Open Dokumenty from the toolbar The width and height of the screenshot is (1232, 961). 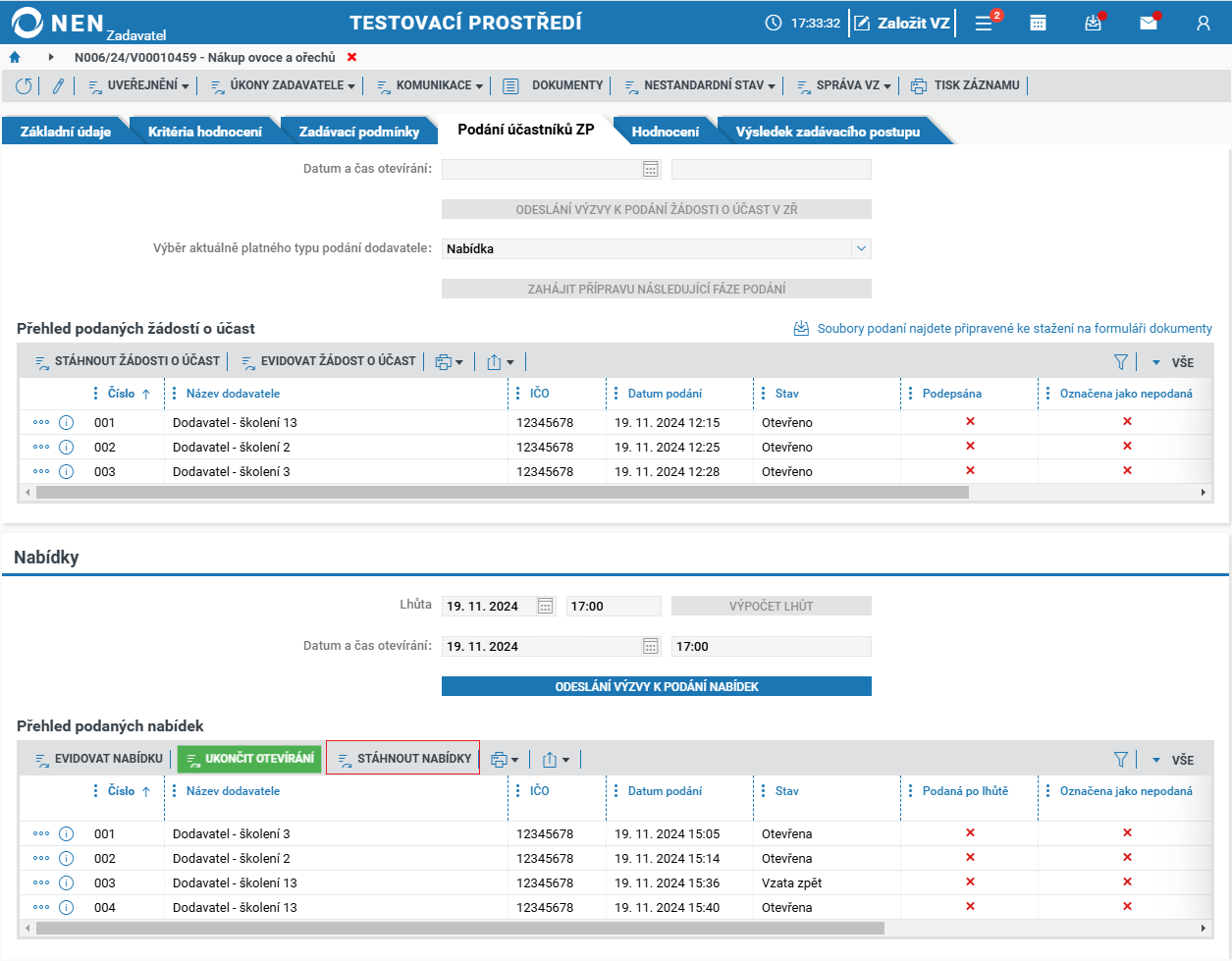point(553,85)
